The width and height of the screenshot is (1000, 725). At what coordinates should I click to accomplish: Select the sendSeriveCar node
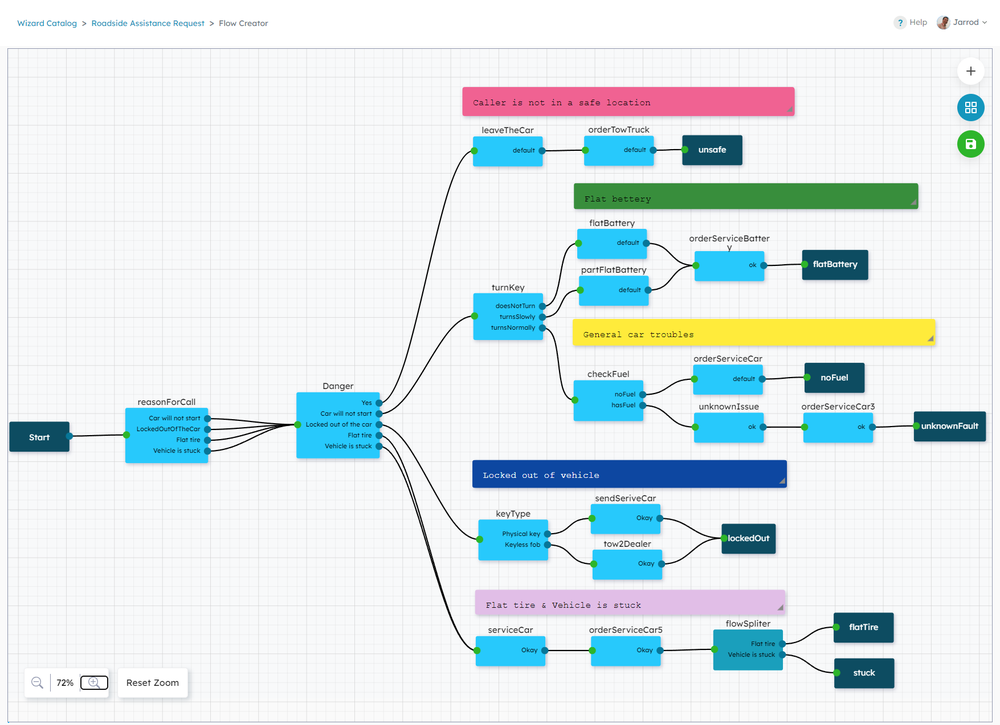click(625, 518)
